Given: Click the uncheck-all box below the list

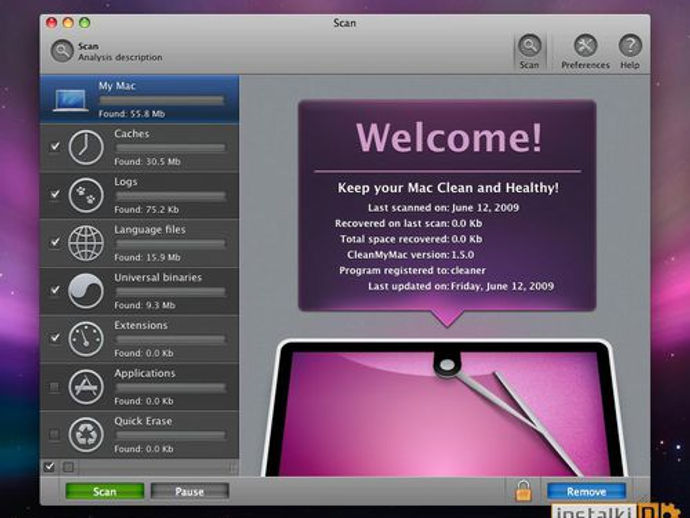Looking at the screenshot, I should click(68, 467).
